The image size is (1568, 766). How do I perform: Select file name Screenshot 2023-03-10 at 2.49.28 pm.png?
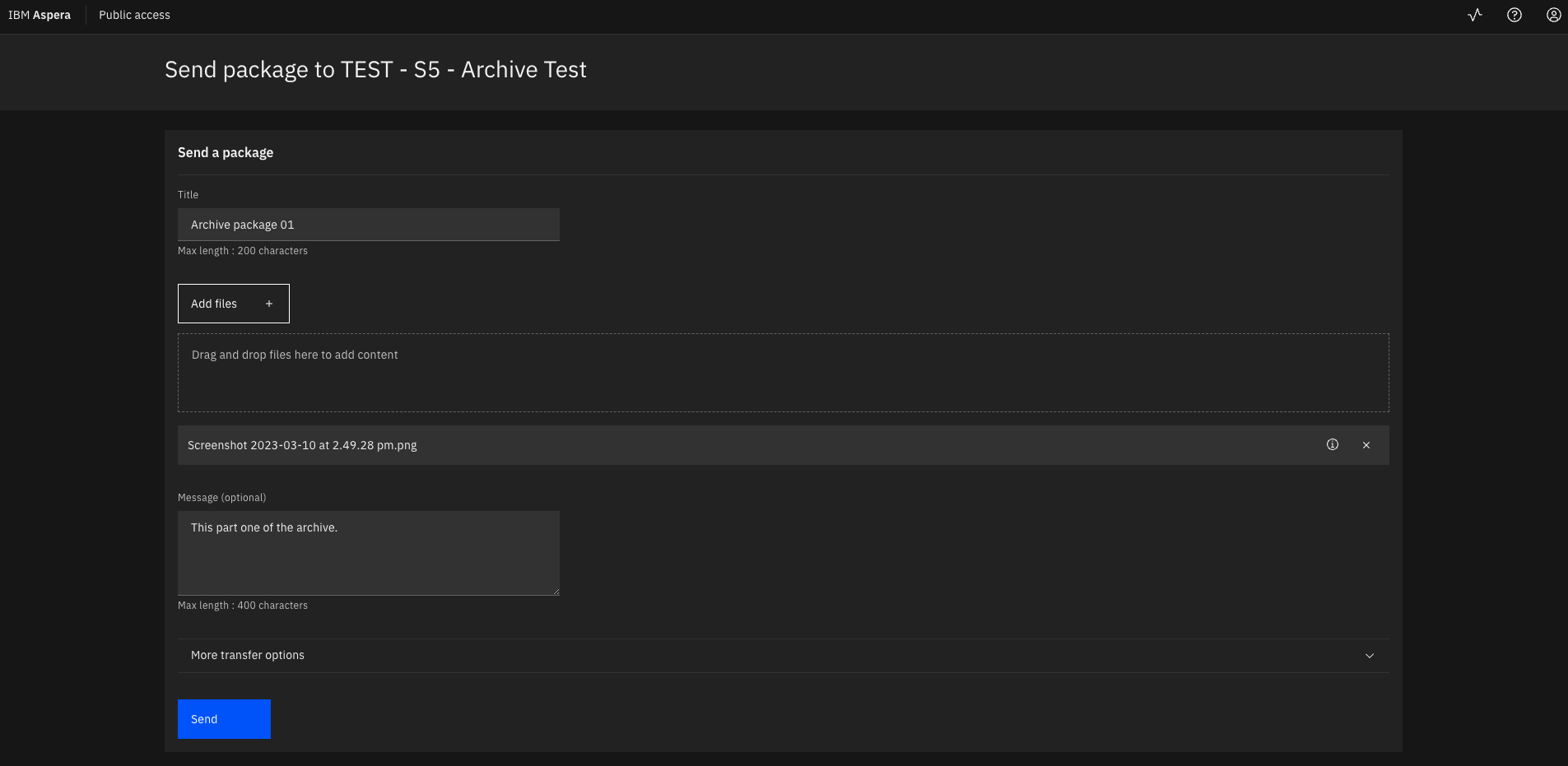coord(302,445)
